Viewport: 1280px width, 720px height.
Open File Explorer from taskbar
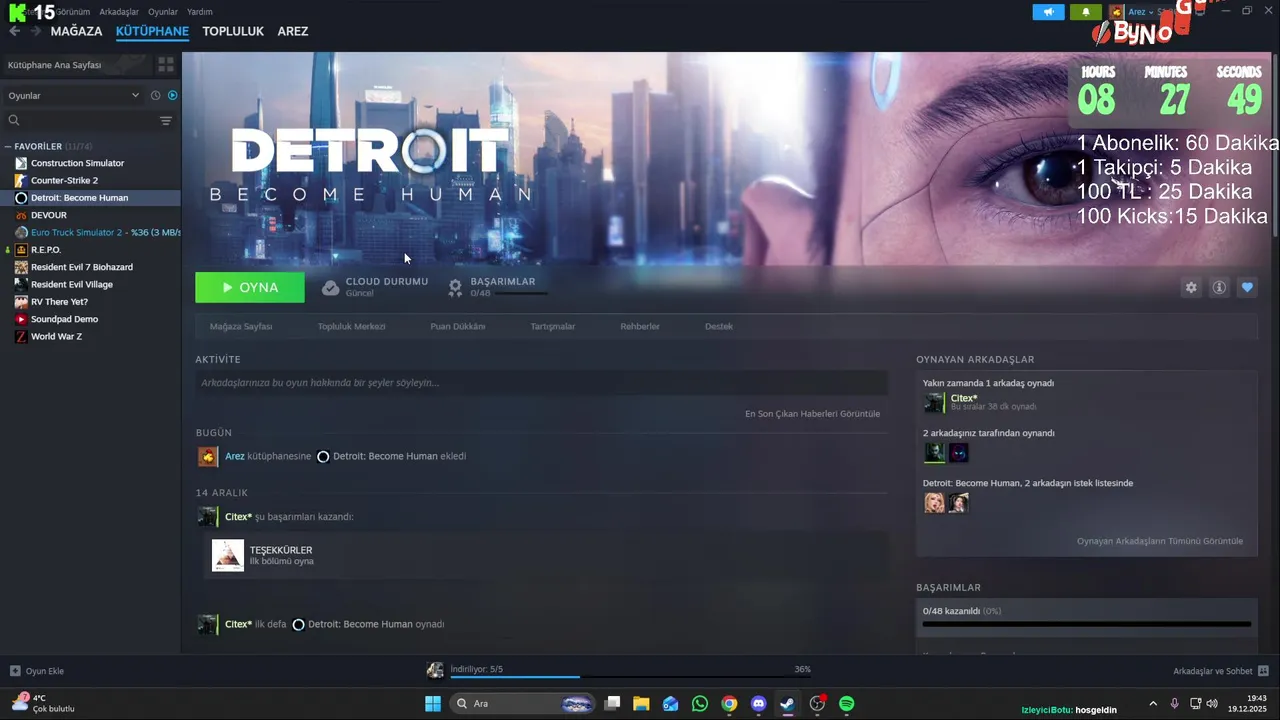click(641, 704)
